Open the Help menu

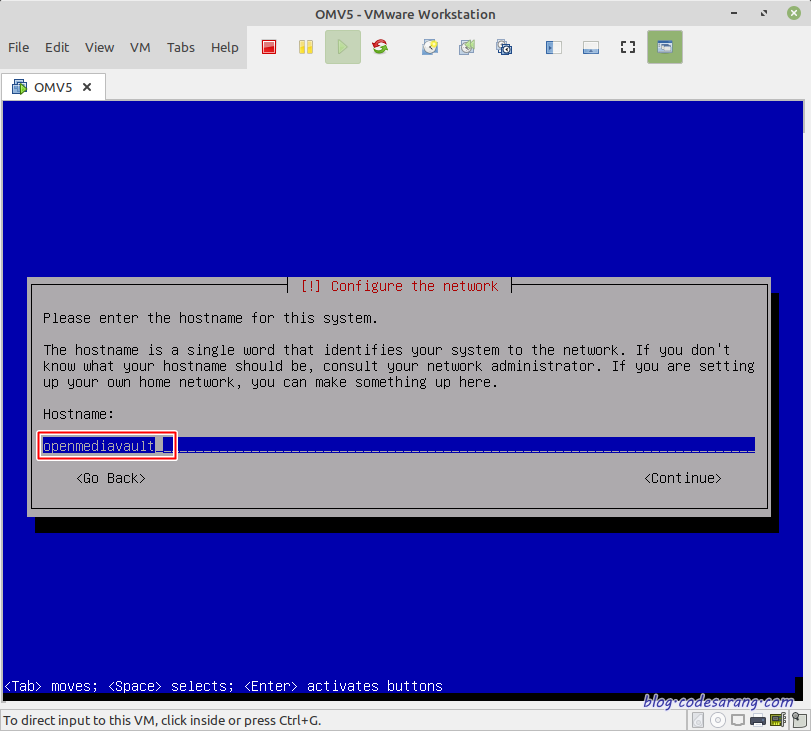click(x=224, y=47)
